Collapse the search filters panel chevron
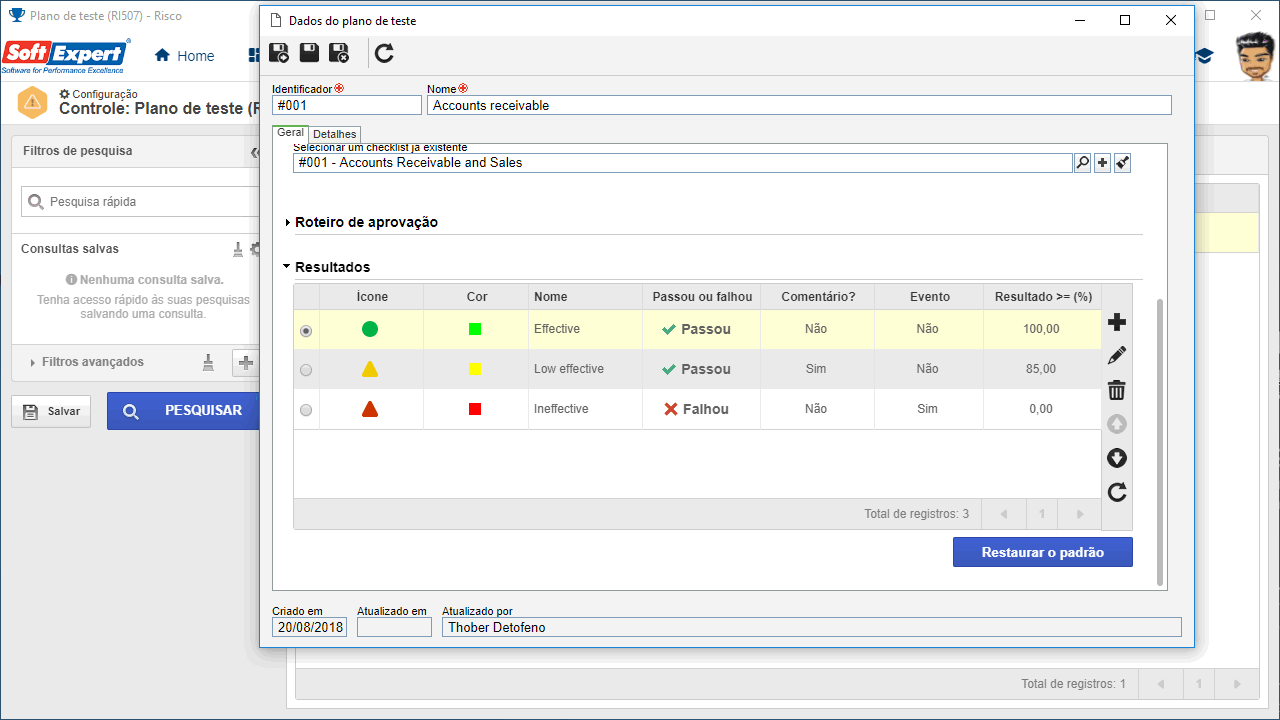Screen dimensions: 1280x720 (x=254, y=152)
